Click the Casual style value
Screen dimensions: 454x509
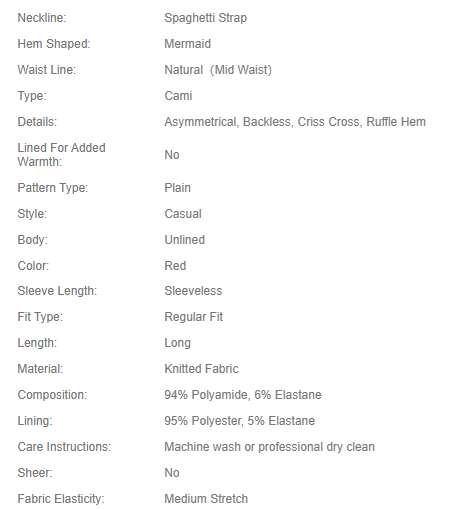[x=183, y=214]
